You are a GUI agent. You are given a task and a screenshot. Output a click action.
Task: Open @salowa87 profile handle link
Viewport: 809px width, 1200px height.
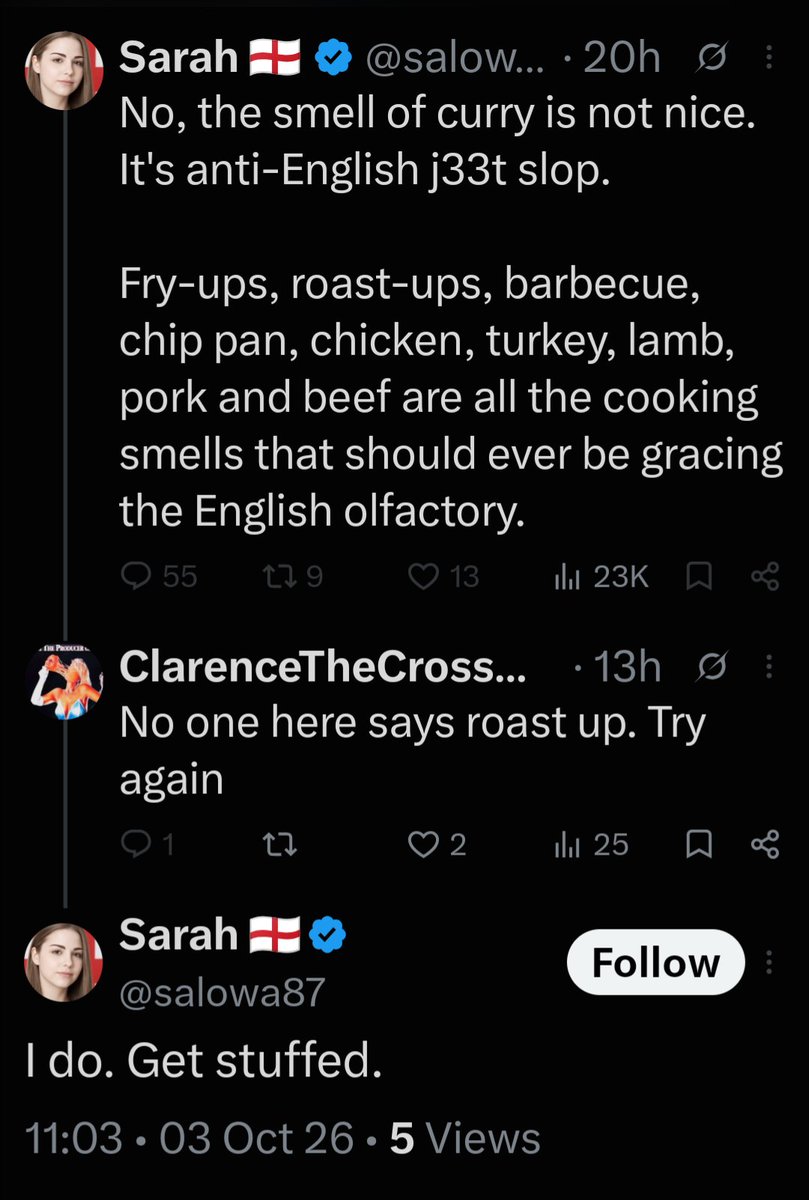click(x=222, y=990)
